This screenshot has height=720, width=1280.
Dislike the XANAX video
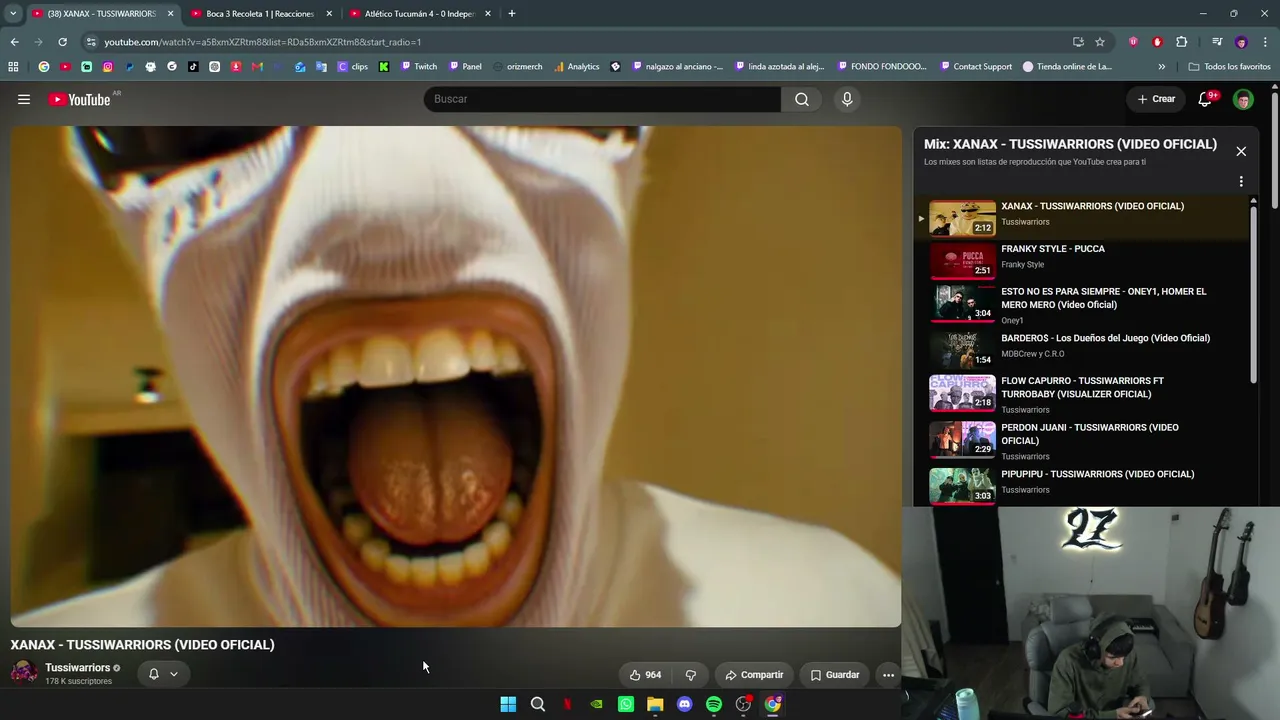(690, 675)
